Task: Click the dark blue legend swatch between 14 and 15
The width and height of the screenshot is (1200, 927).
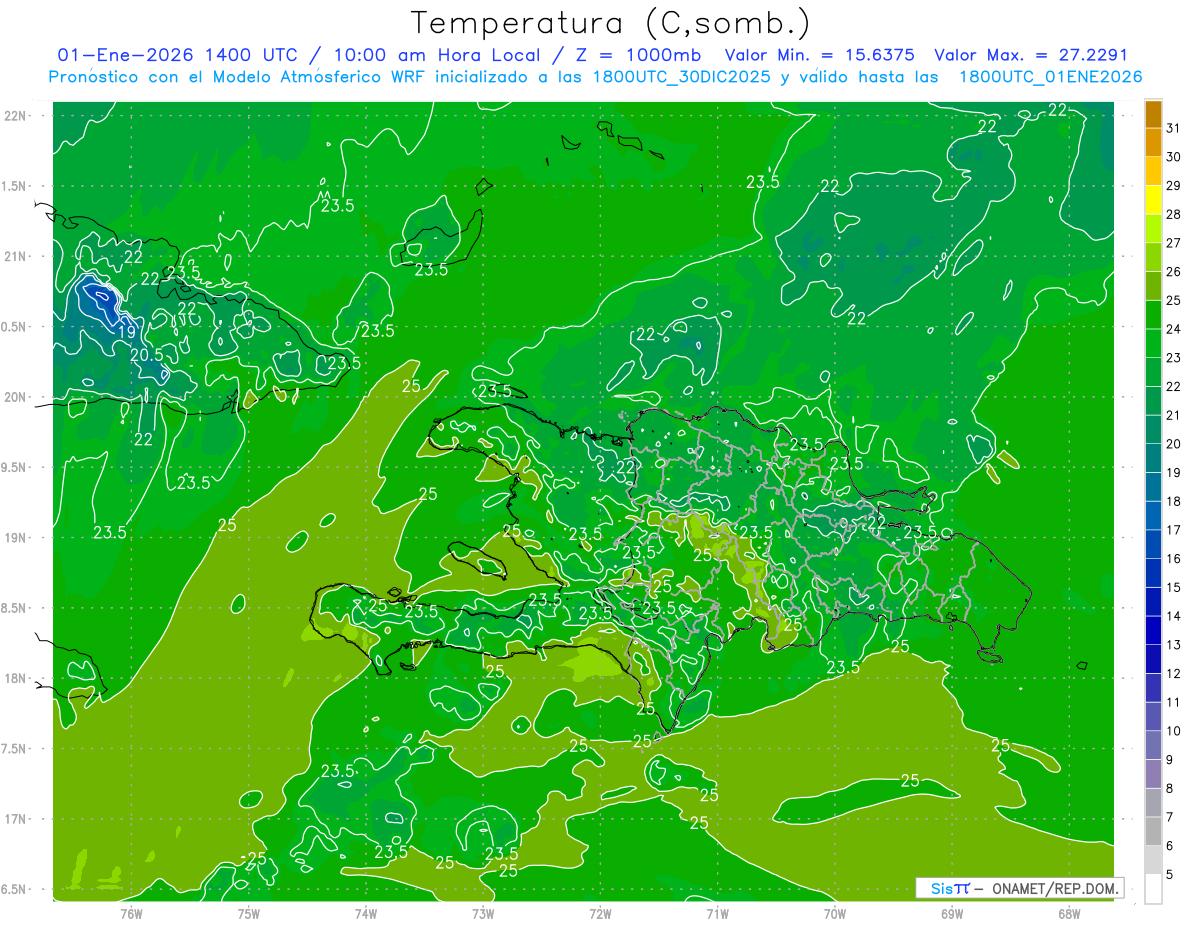Action: click(1153, 602)
